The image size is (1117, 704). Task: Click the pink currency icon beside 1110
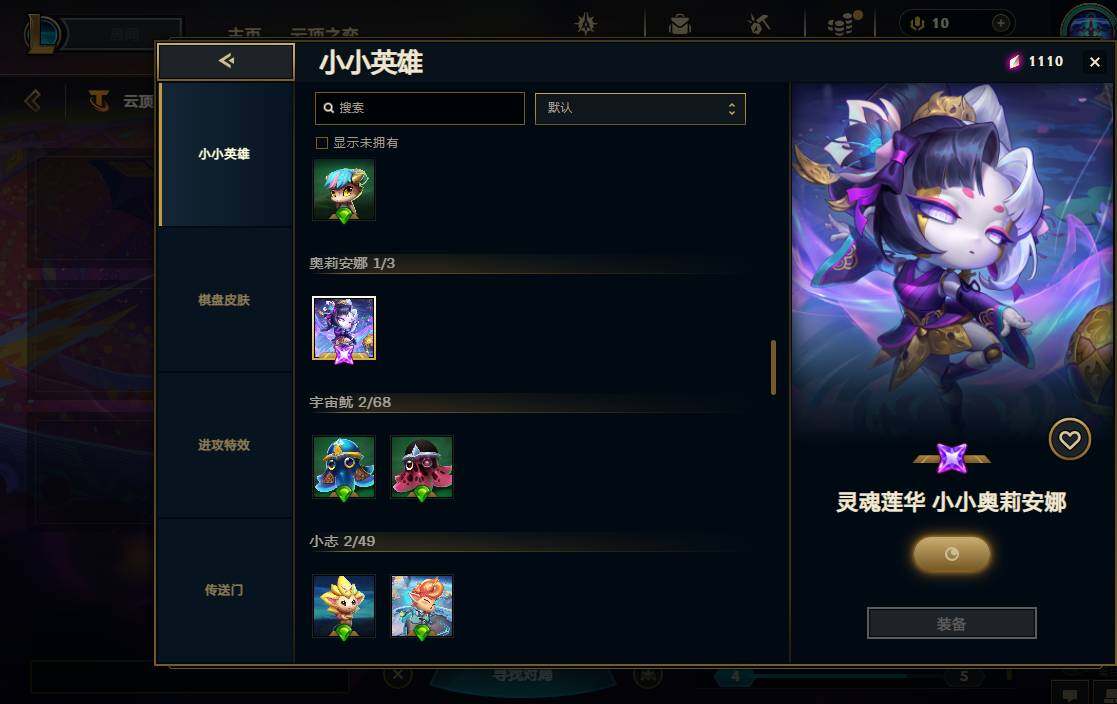click(1014, 62)
